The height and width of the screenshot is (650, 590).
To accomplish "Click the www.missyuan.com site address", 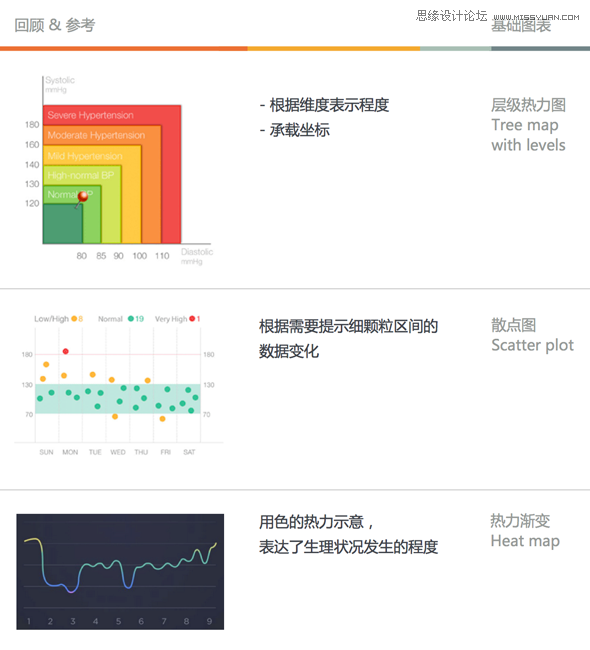I will 536,17.
